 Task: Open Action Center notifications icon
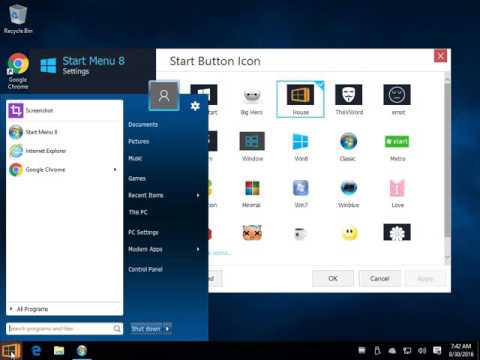click(437, 351)
